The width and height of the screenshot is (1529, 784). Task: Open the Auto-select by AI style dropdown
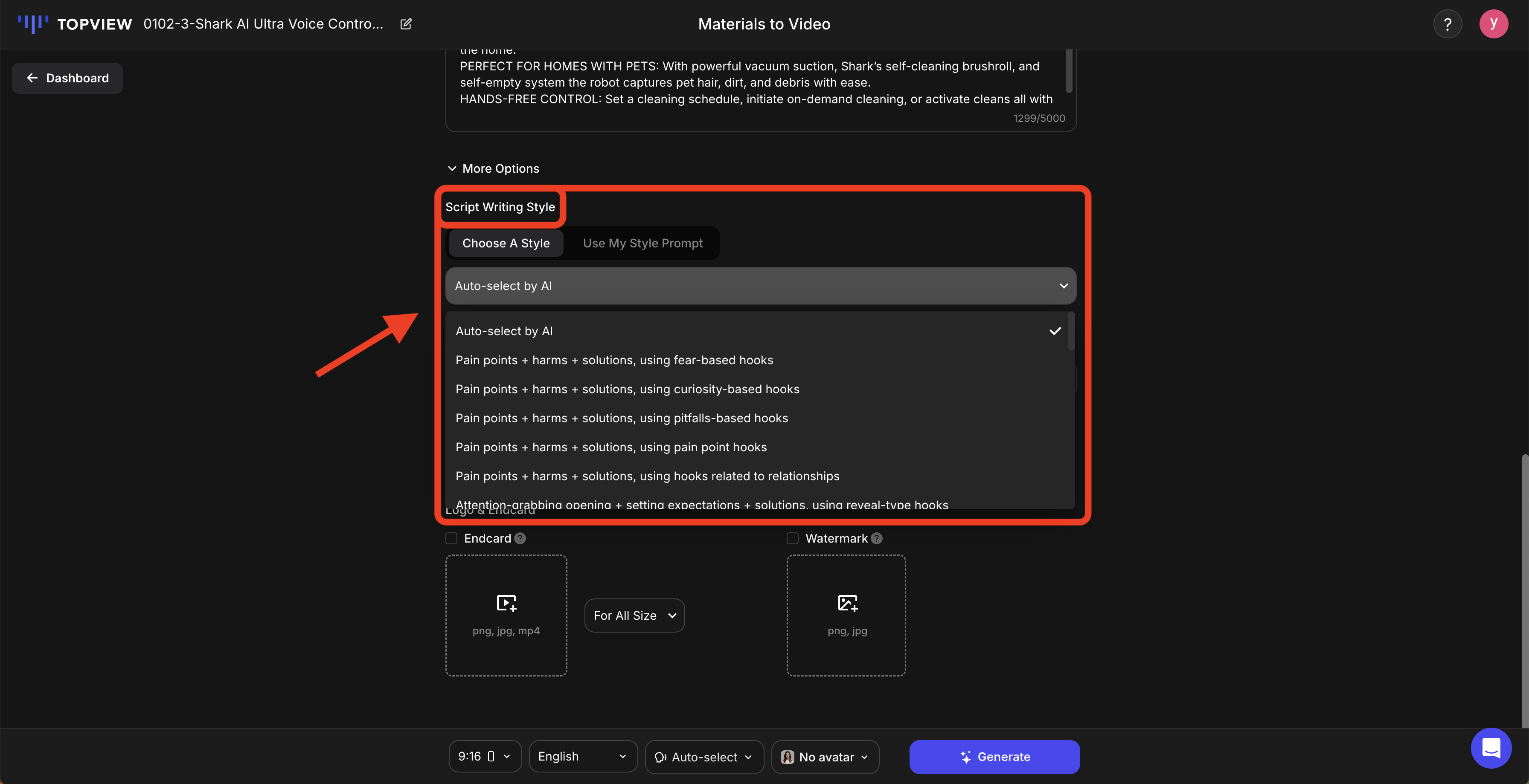(760, 286)
